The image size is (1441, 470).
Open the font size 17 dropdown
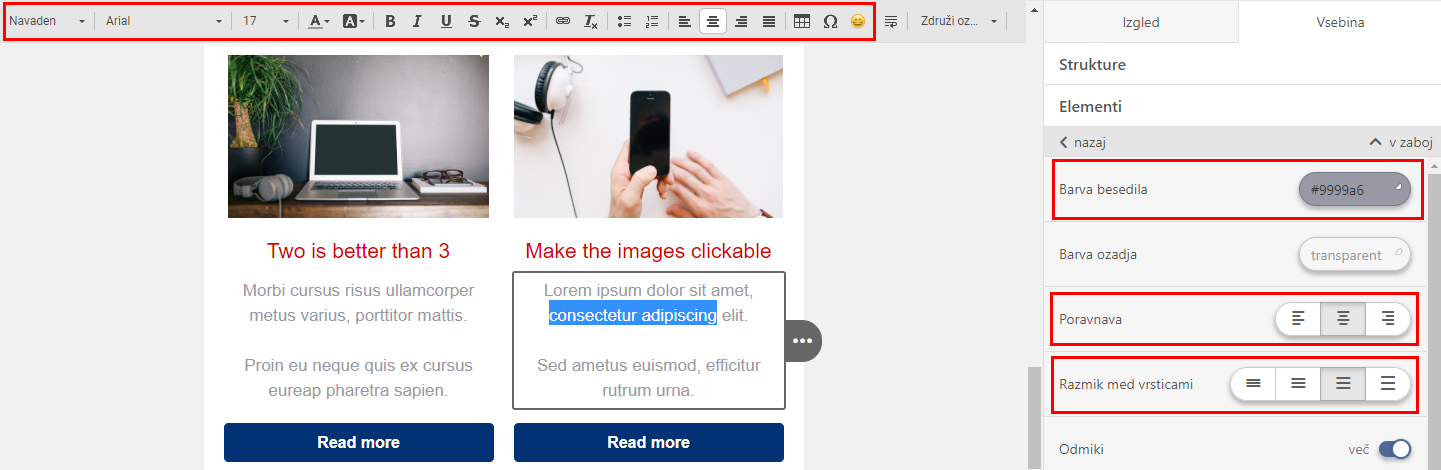[266, 21]
